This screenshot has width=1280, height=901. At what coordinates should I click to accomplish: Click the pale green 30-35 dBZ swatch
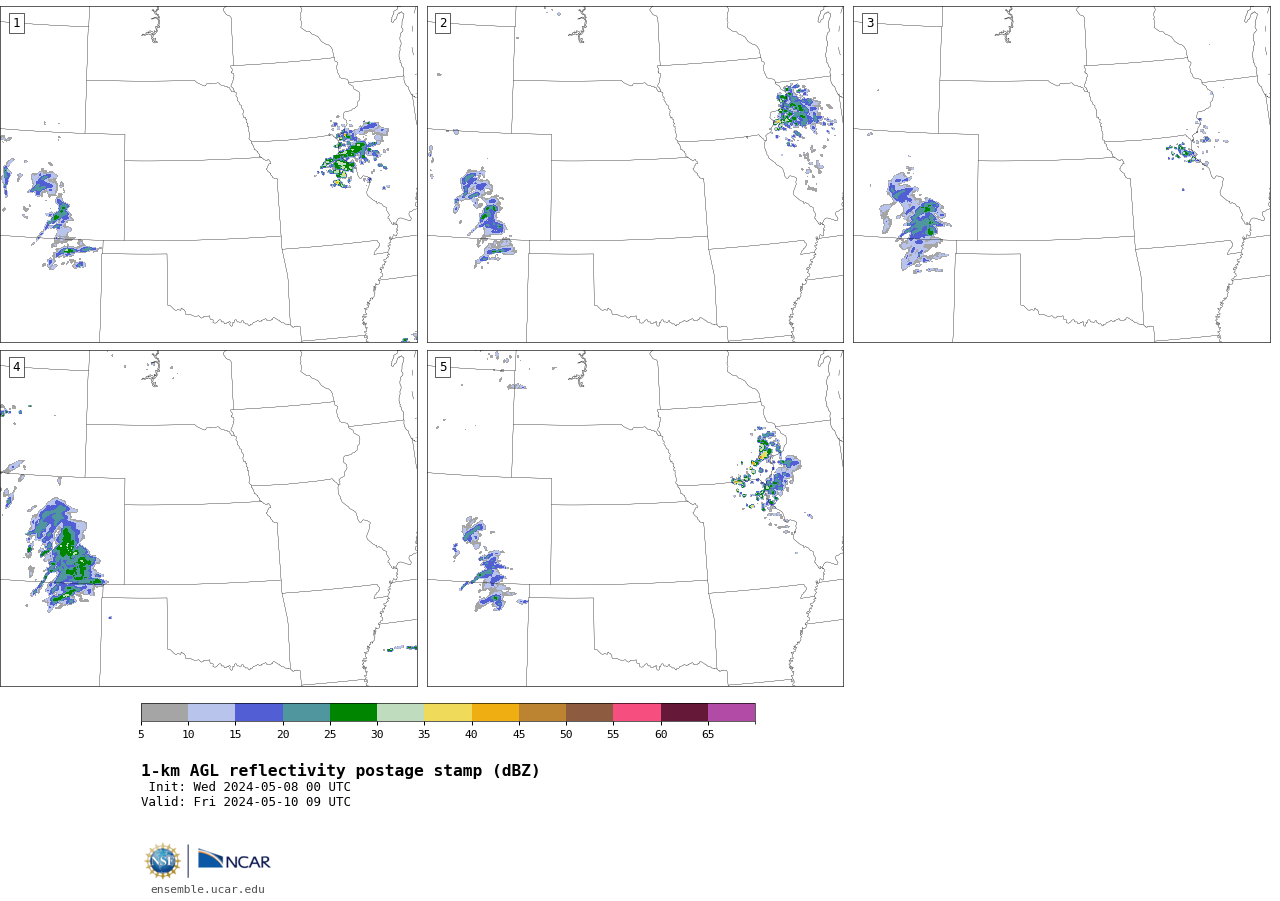[x=400, y=713]
